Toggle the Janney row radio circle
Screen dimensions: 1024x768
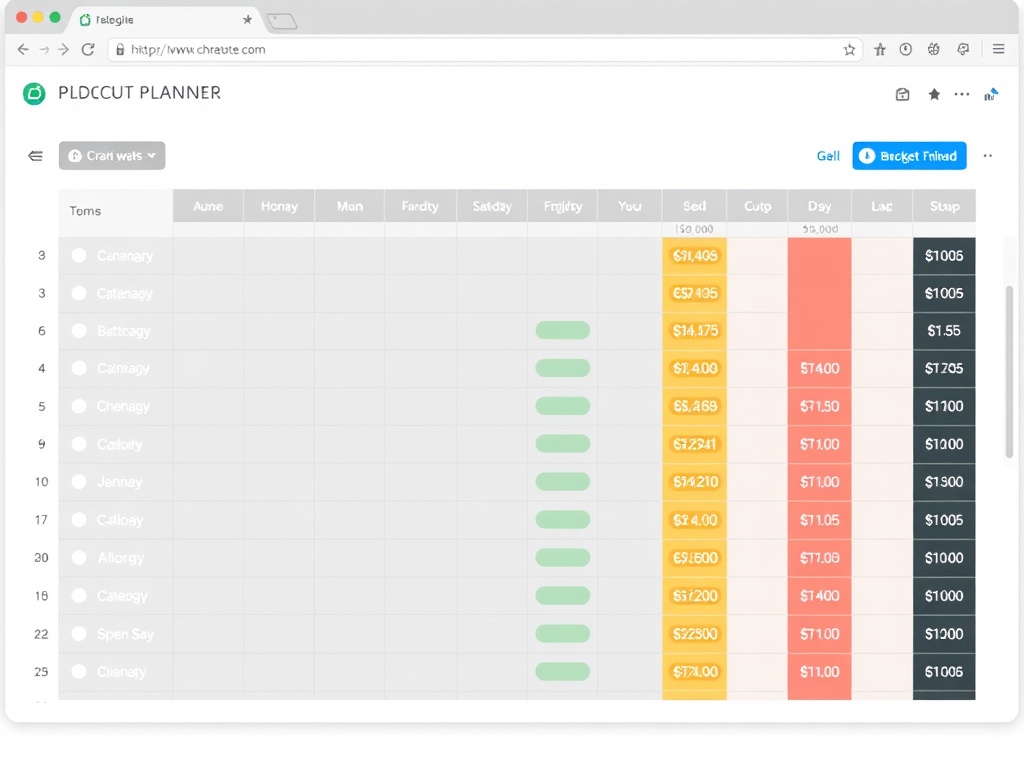pos(79,482)
